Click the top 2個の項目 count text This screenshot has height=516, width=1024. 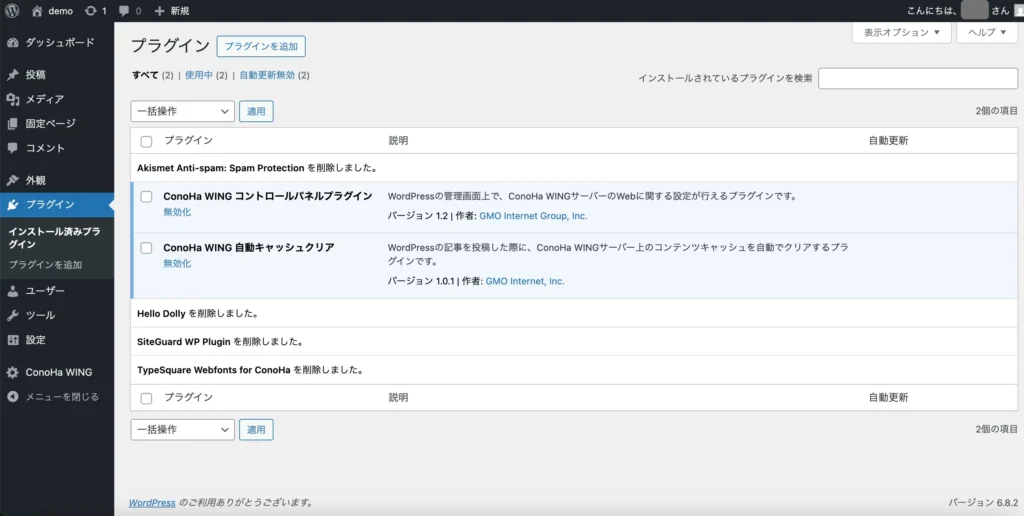click(x=997, y=111)
